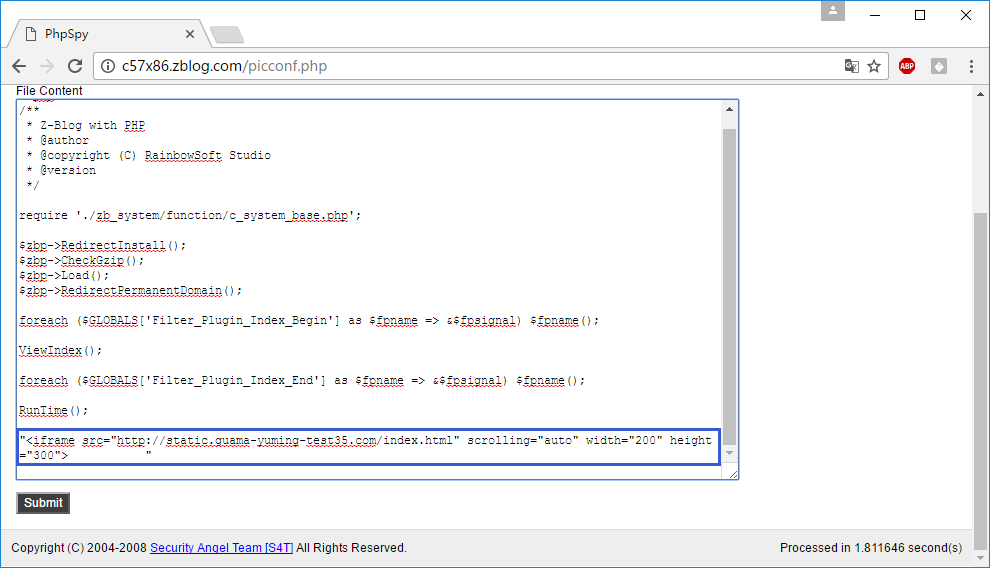
Task: Reload the picconf.php page
Action: 75,66
